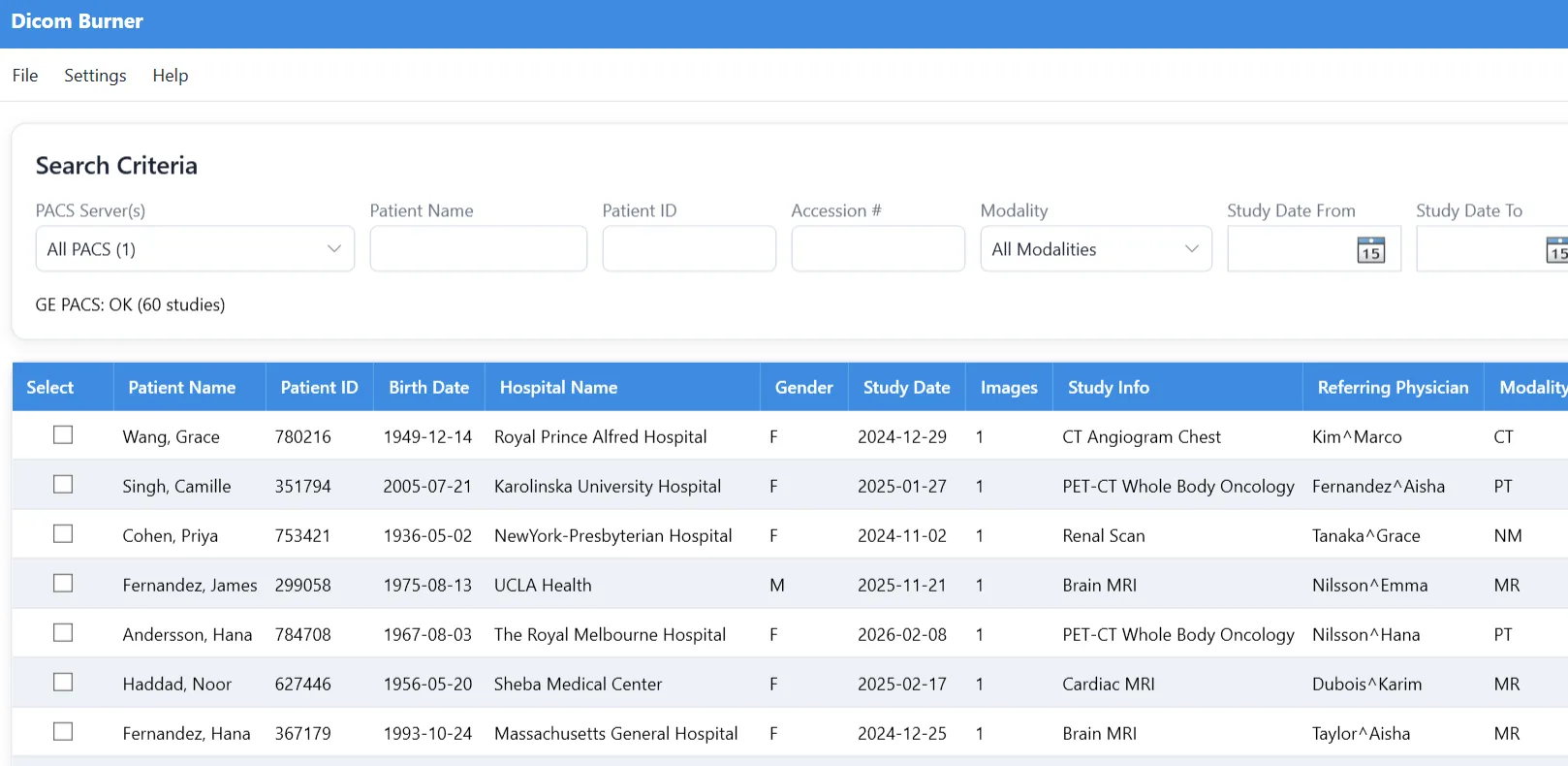Click the 'CT Angiogram Chest' study info

(1142, 437)
